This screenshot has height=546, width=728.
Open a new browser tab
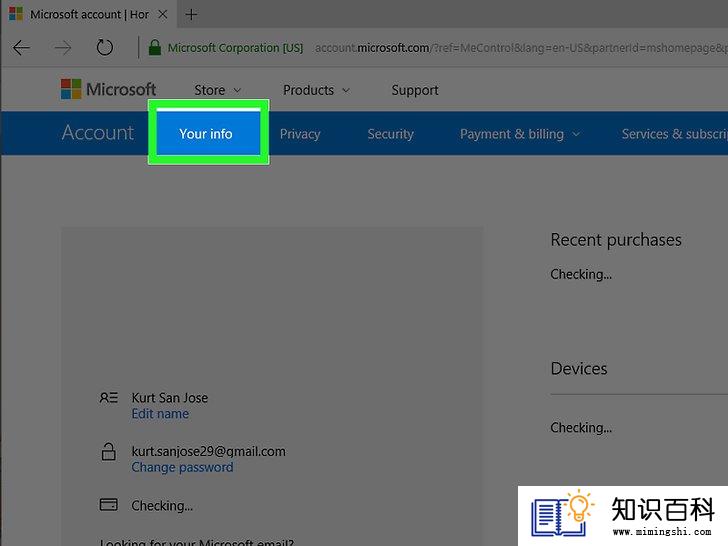coord(191,14)
